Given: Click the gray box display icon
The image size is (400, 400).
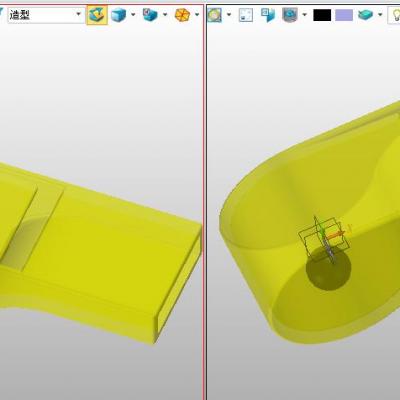Looking at the screenshot, I should coord(289,15).
